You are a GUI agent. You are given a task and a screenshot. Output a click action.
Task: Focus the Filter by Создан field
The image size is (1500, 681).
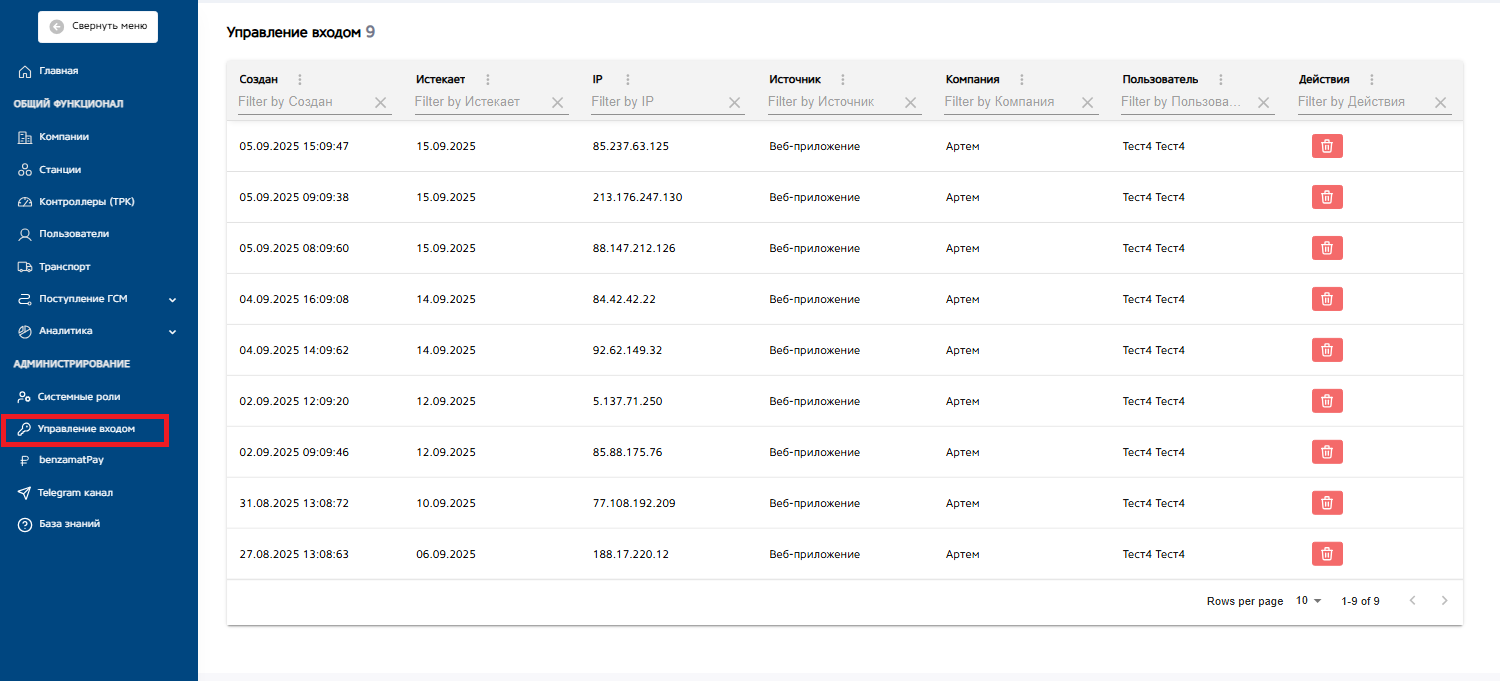[302, 102]
